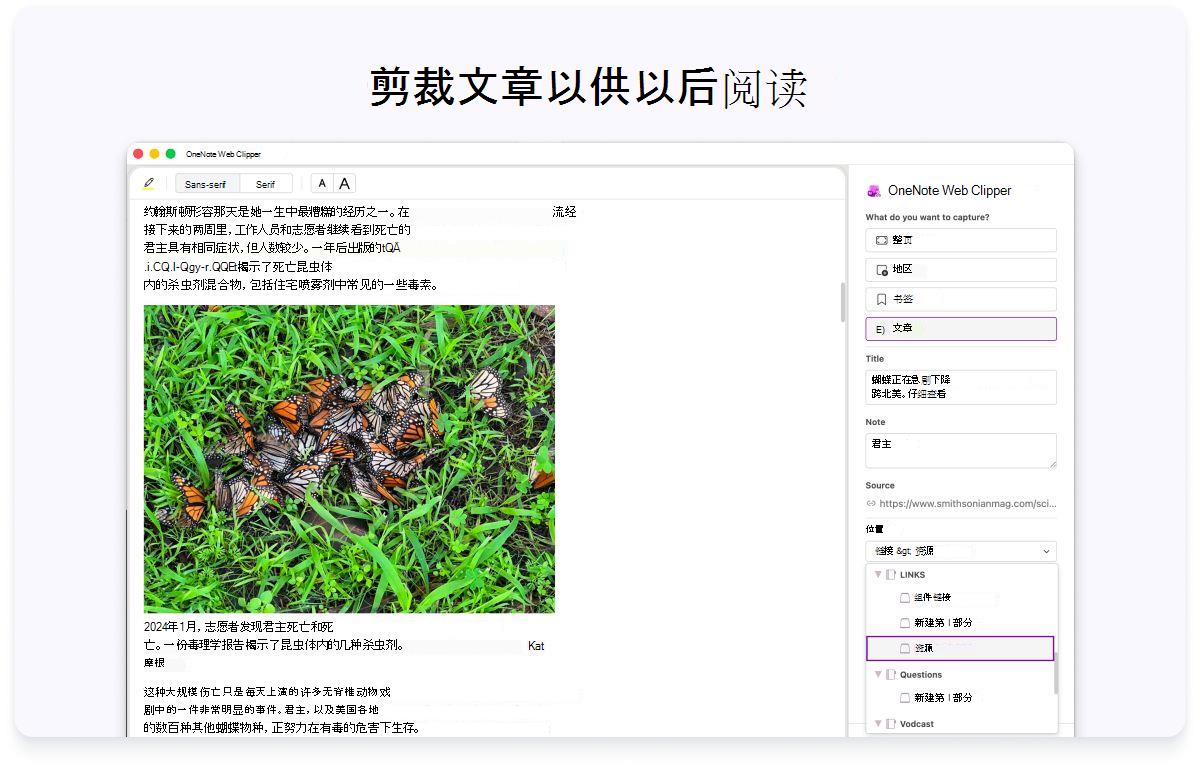Click the butterflies photo in the article
The image size is (1200, 770).
pos(349,459)
